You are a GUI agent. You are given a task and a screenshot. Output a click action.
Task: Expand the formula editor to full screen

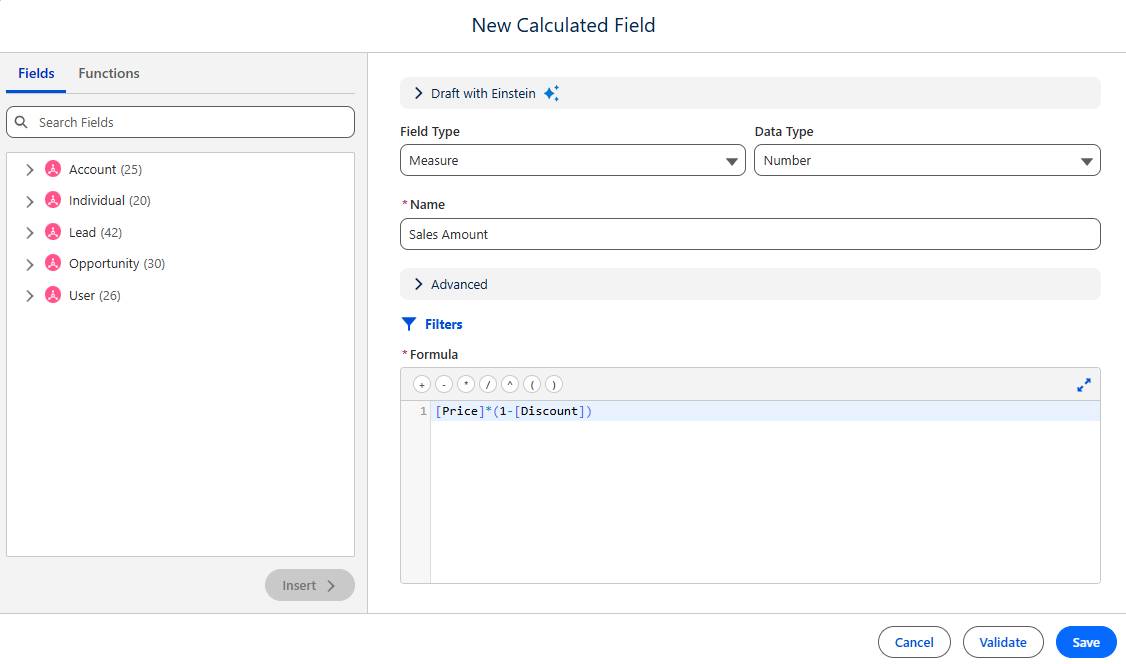pos(1084,384)
